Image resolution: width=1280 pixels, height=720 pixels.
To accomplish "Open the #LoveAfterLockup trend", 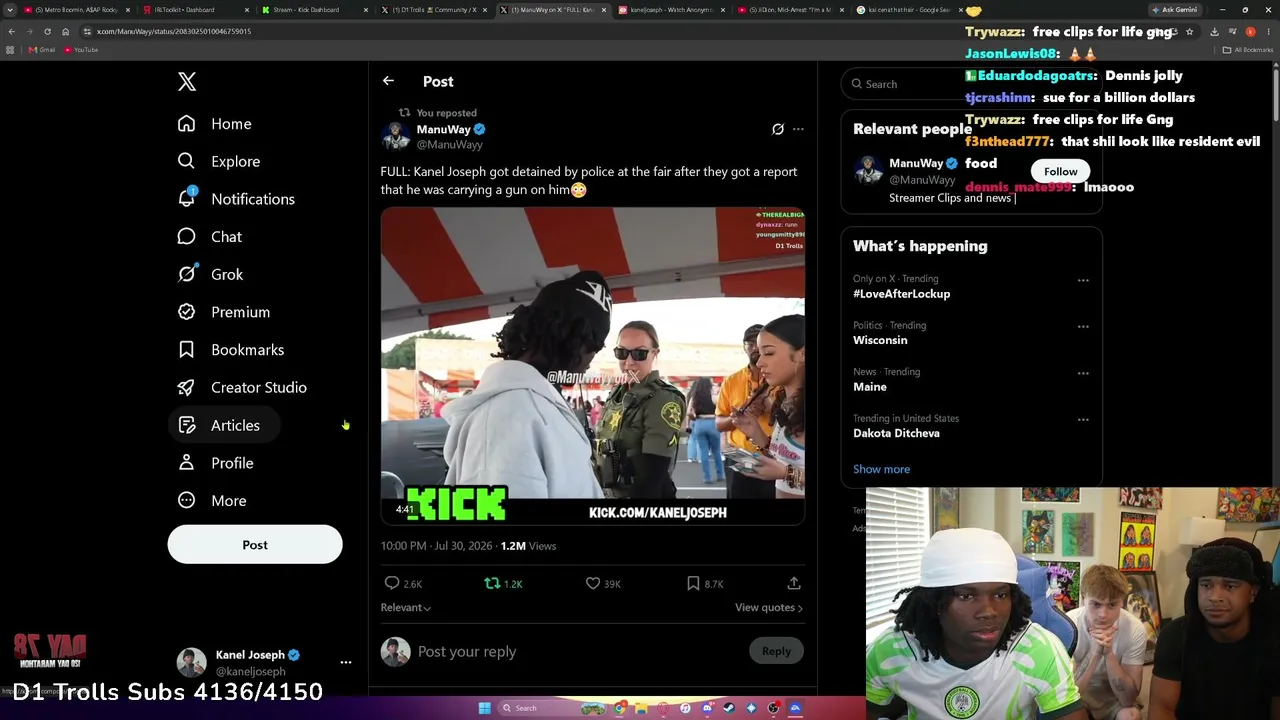I will click(901, 294).
